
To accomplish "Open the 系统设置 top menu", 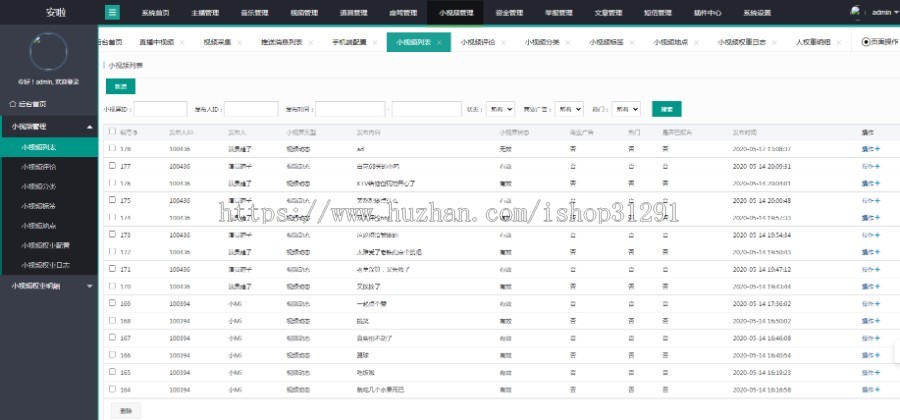I will tap(757, 13).
